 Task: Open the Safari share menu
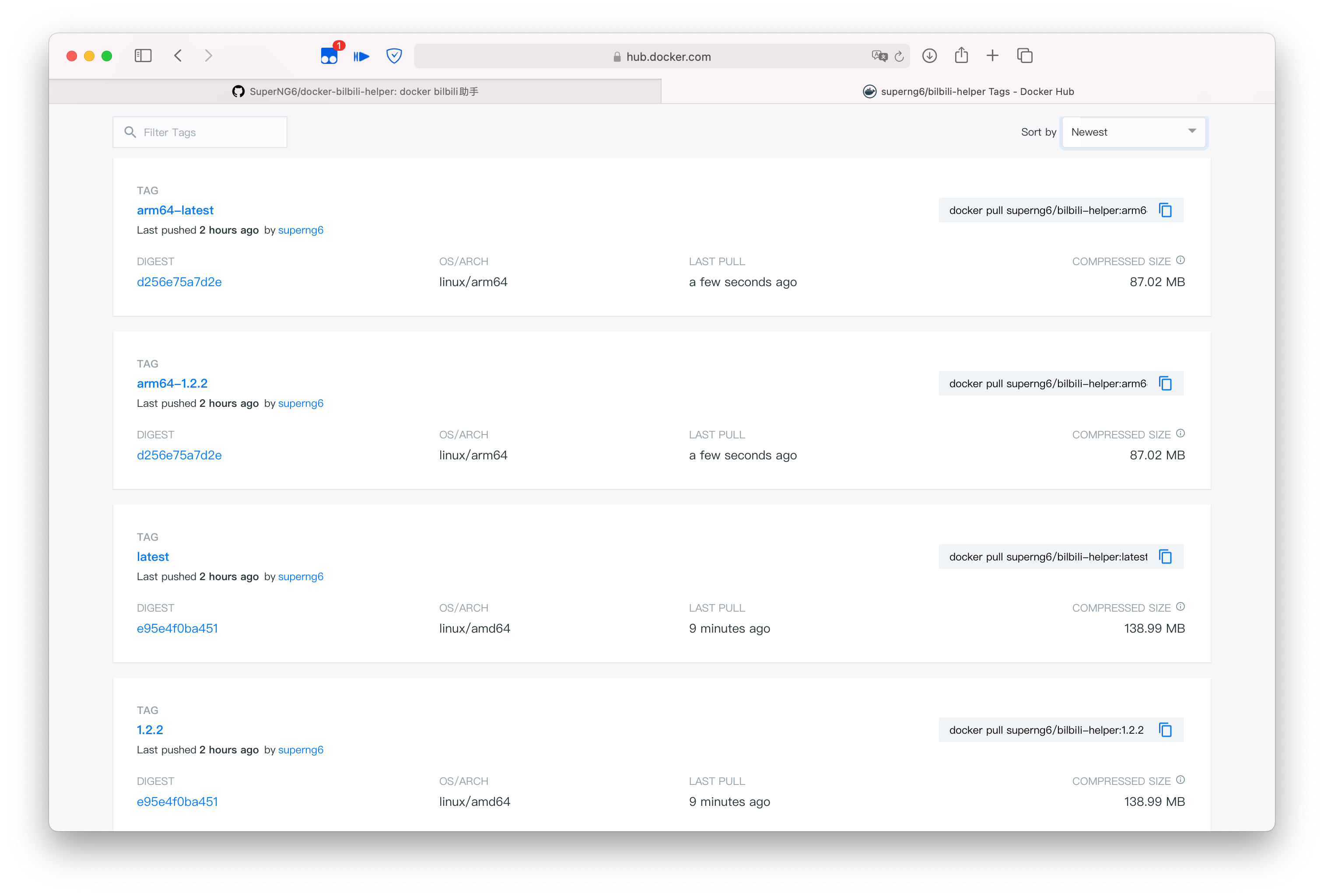coord(961,56)
